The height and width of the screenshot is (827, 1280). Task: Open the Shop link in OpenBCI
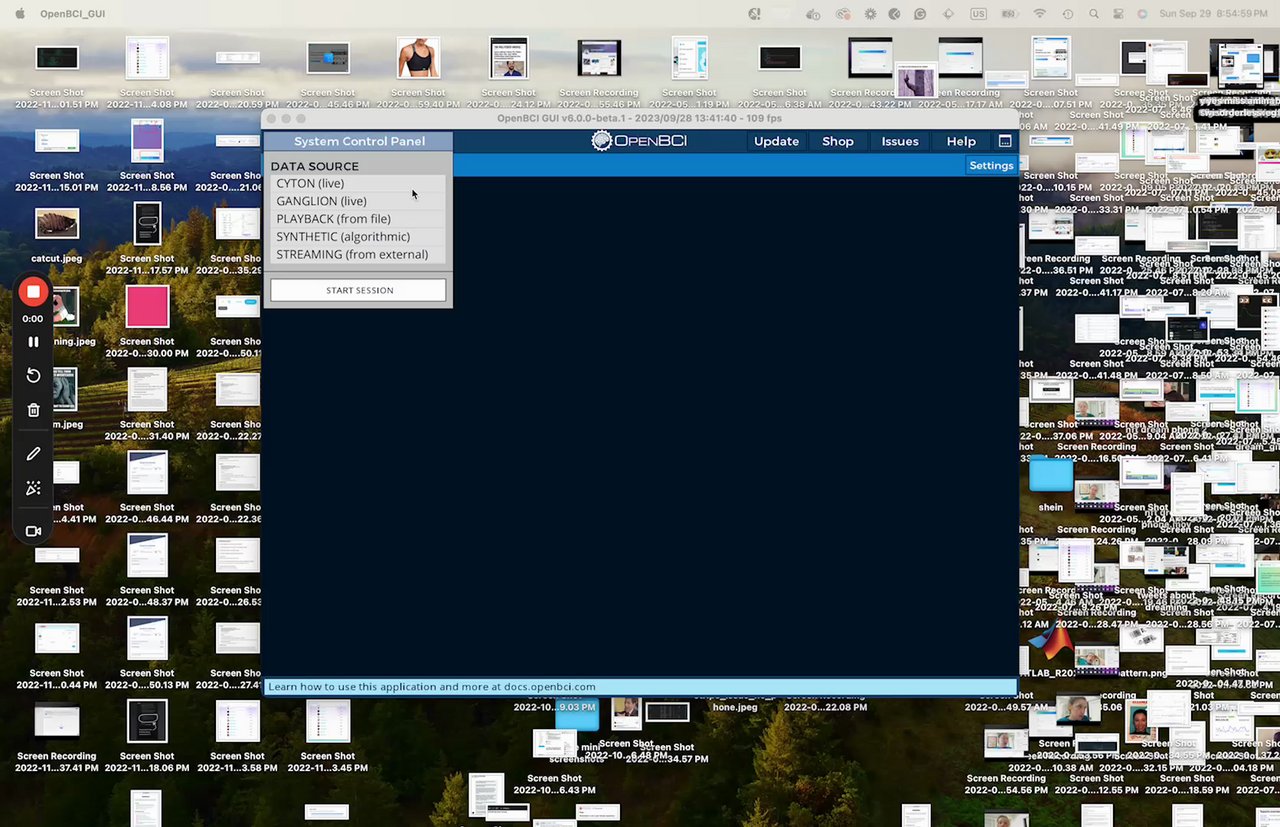pyautogui.click(x=838, y=141)
